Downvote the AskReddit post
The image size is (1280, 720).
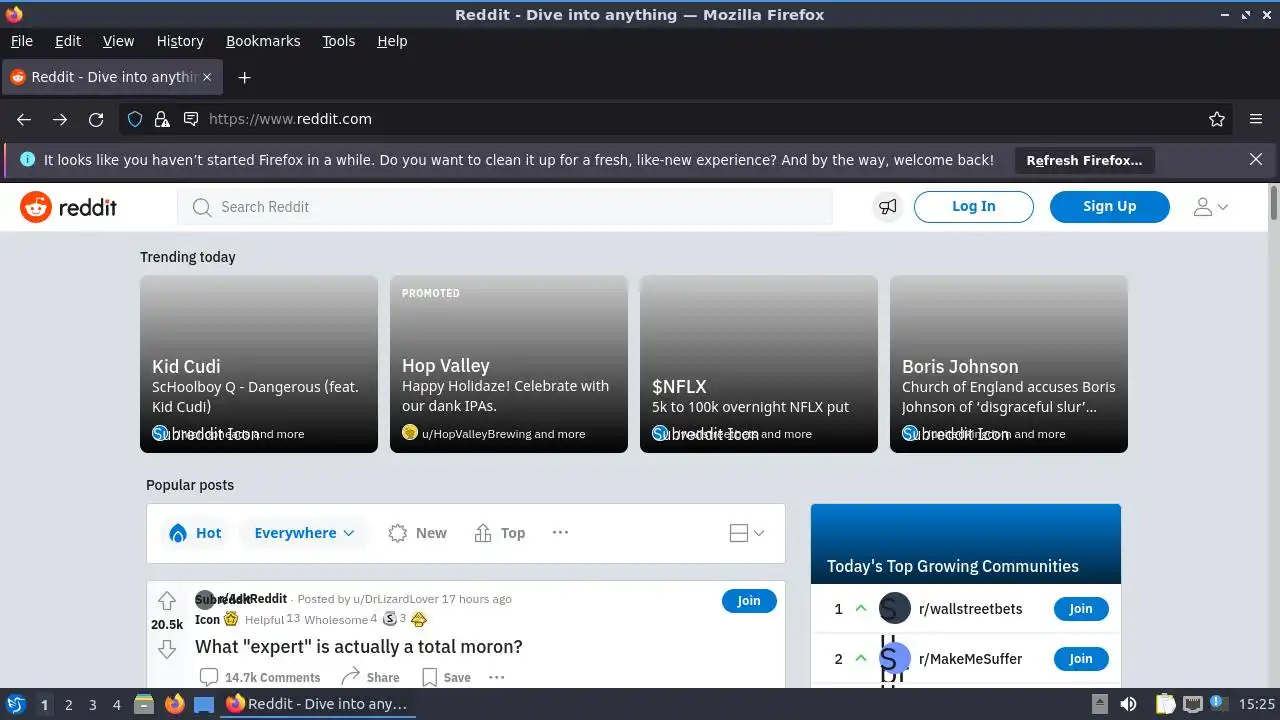[167, 649]
